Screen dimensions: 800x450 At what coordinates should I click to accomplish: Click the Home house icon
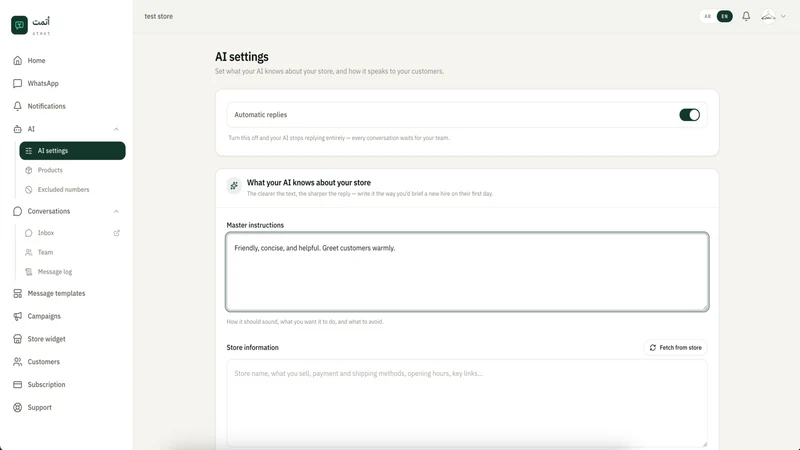click(17, 60)
